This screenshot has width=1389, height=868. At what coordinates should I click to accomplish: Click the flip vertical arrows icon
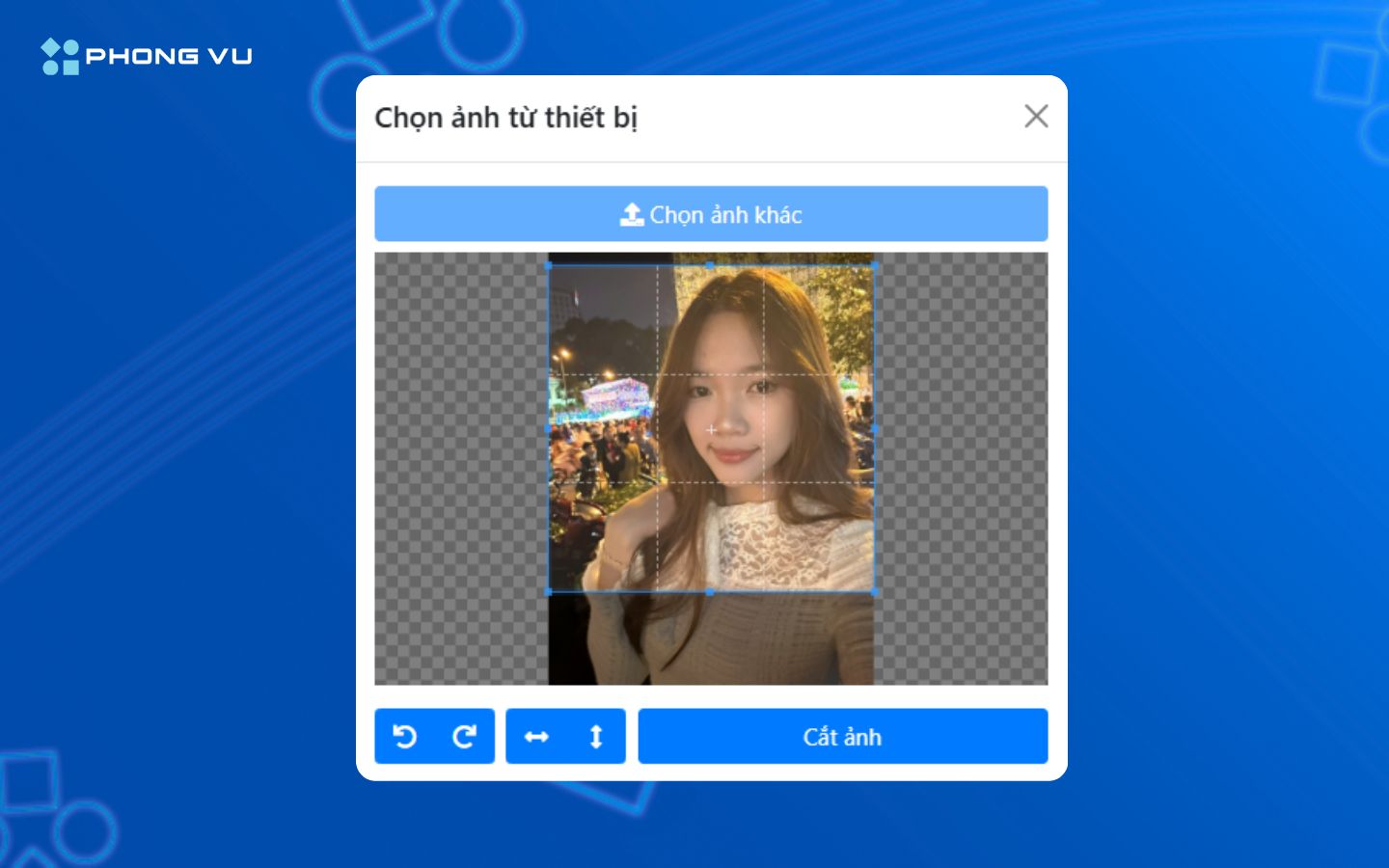click(594, 736)
